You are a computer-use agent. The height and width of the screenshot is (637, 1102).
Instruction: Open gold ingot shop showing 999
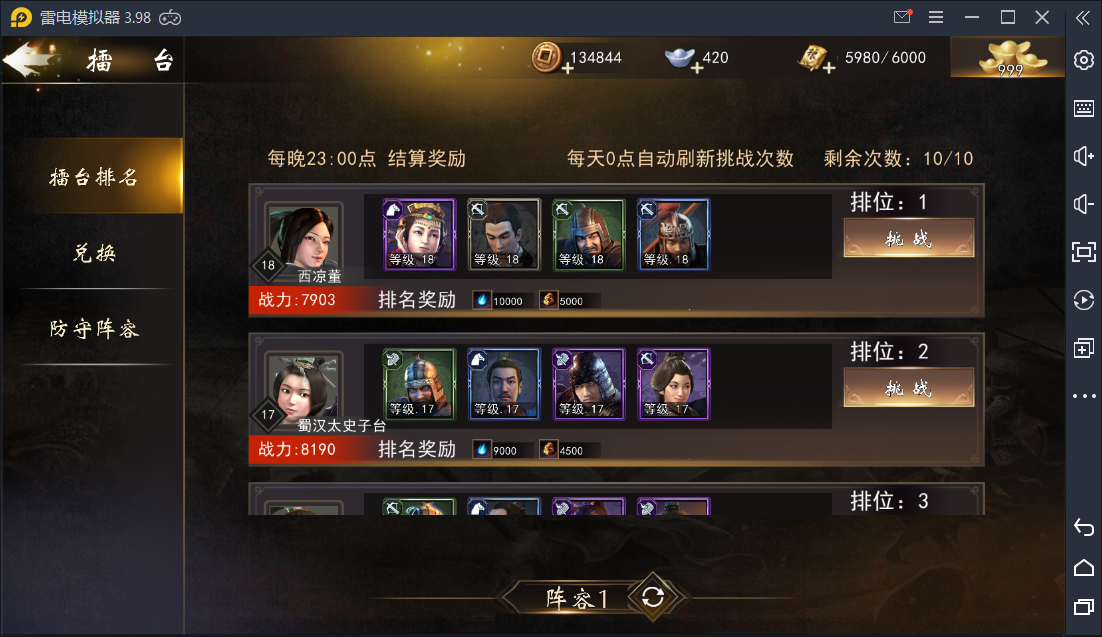click(x=1009, y=58)
